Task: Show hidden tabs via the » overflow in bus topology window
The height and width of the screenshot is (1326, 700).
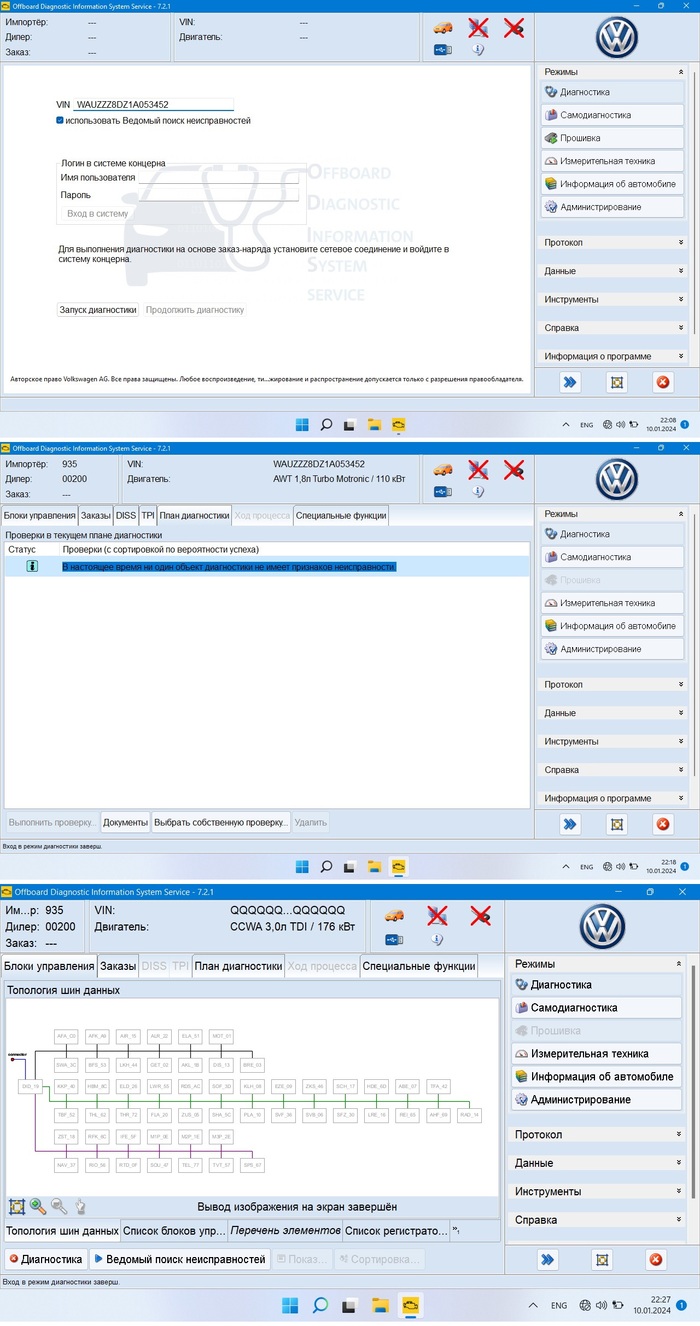Action: 456,1230
